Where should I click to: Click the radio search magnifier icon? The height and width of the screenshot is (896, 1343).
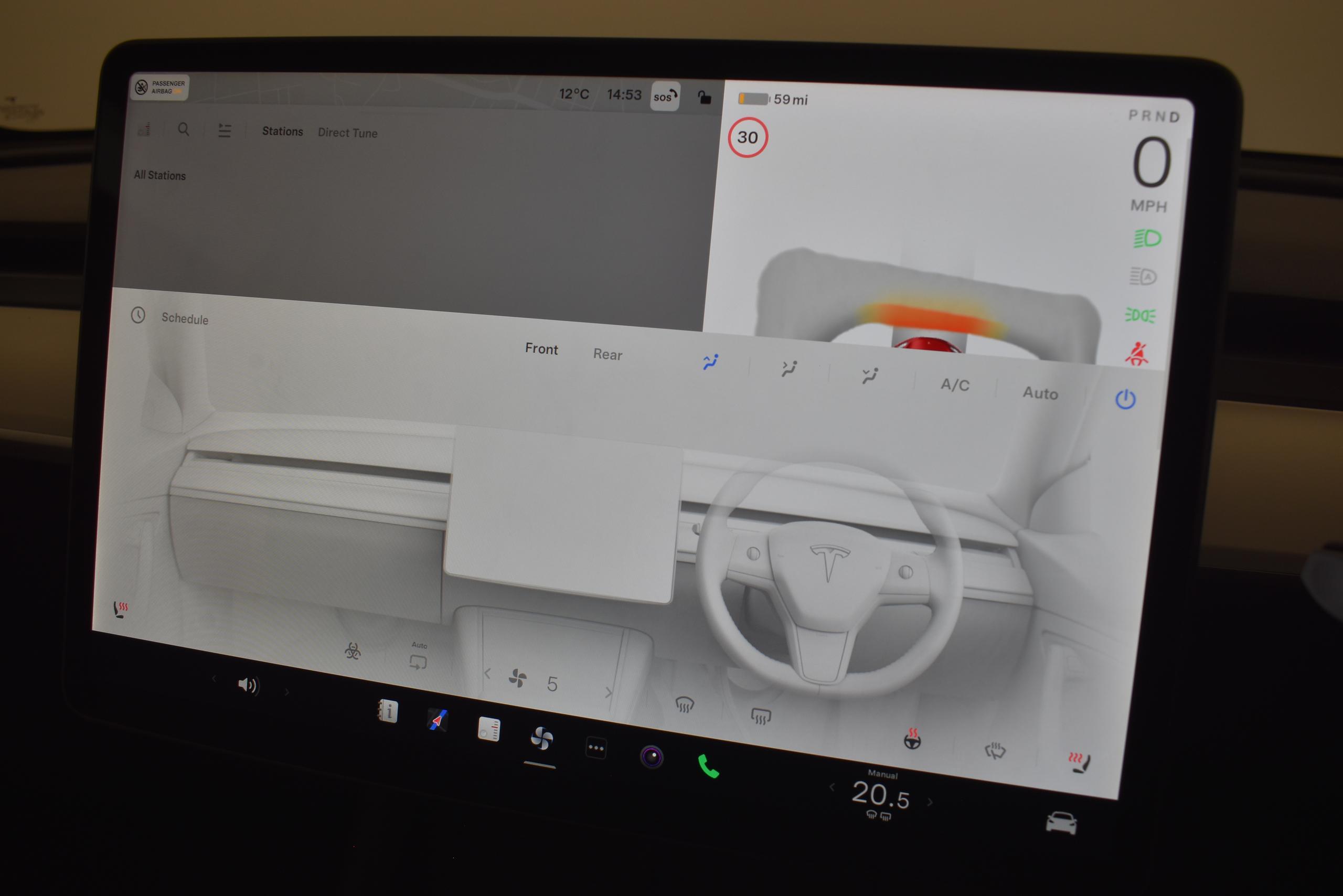pyautogui.click(x=184, y=129)
